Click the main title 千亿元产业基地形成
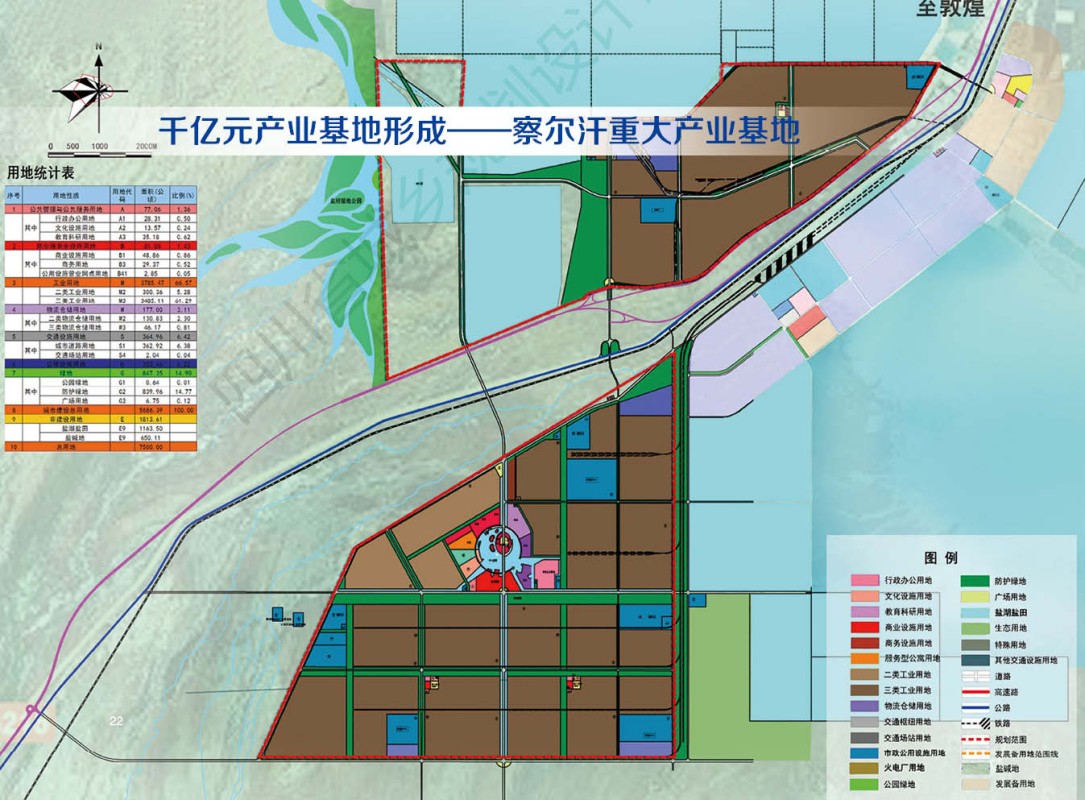1085x800 pixels. pyautogui.click(x=478, y=130)
